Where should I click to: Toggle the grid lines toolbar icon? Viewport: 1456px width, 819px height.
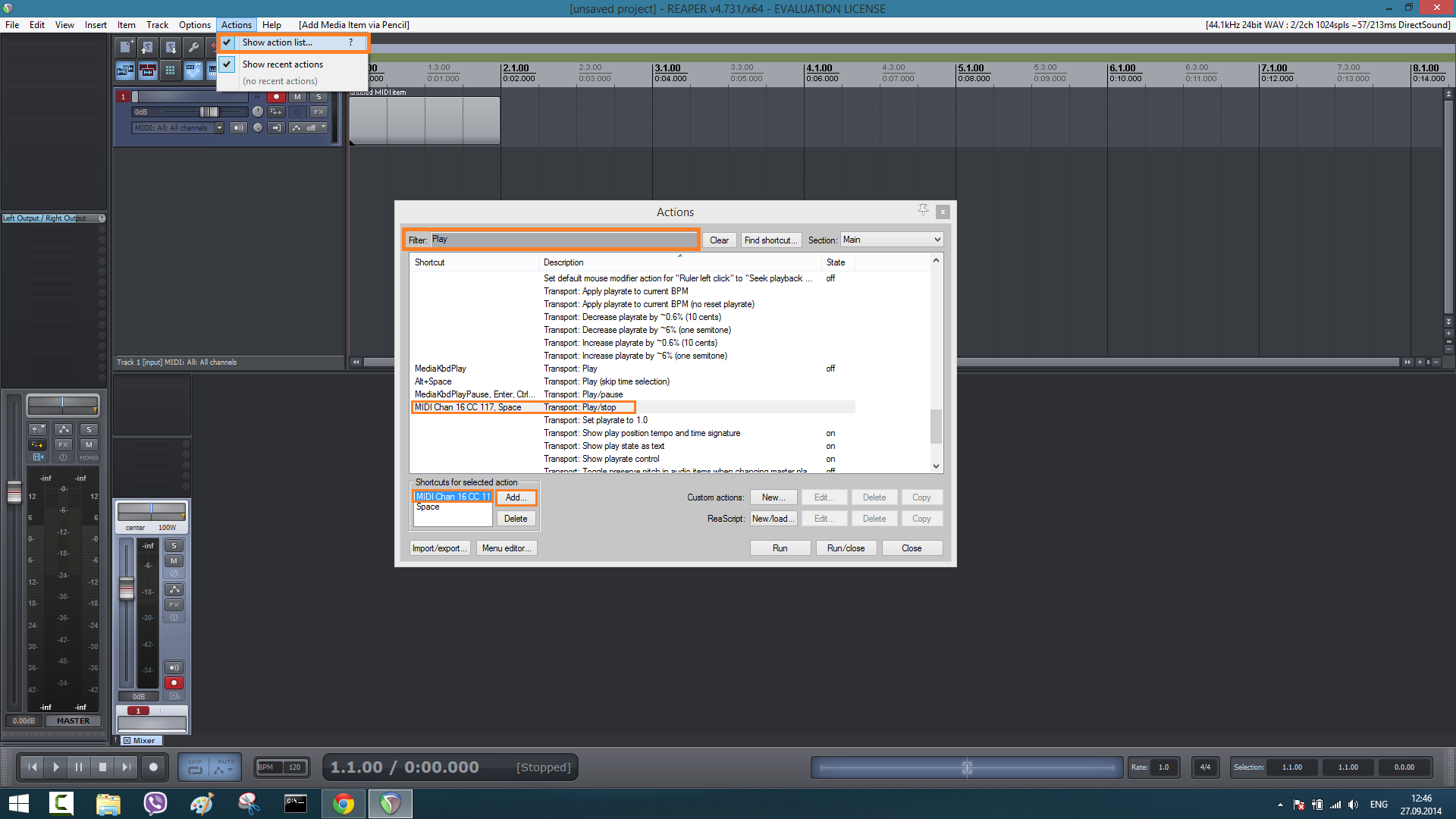click(170, 71)
